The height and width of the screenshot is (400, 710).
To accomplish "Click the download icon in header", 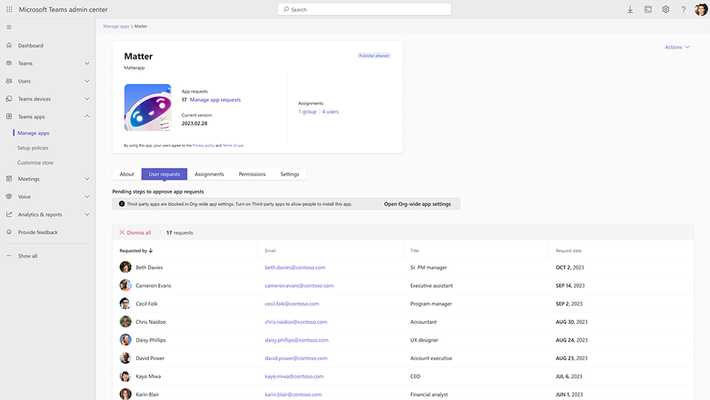I will pos(630,10).
